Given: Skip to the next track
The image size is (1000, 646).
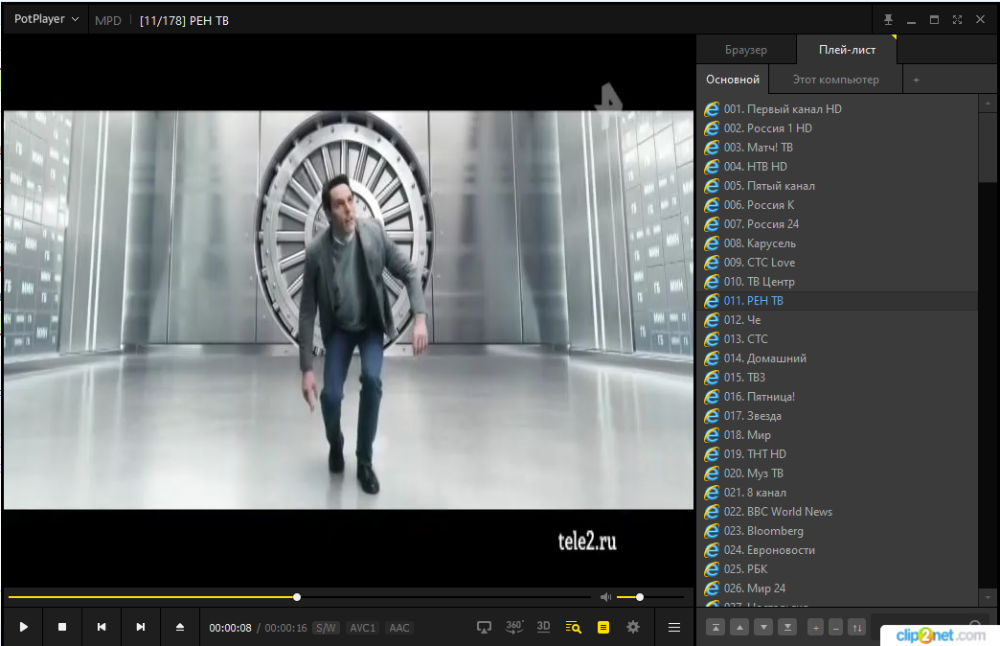Looking at the screenshot, I should [140, 627].
